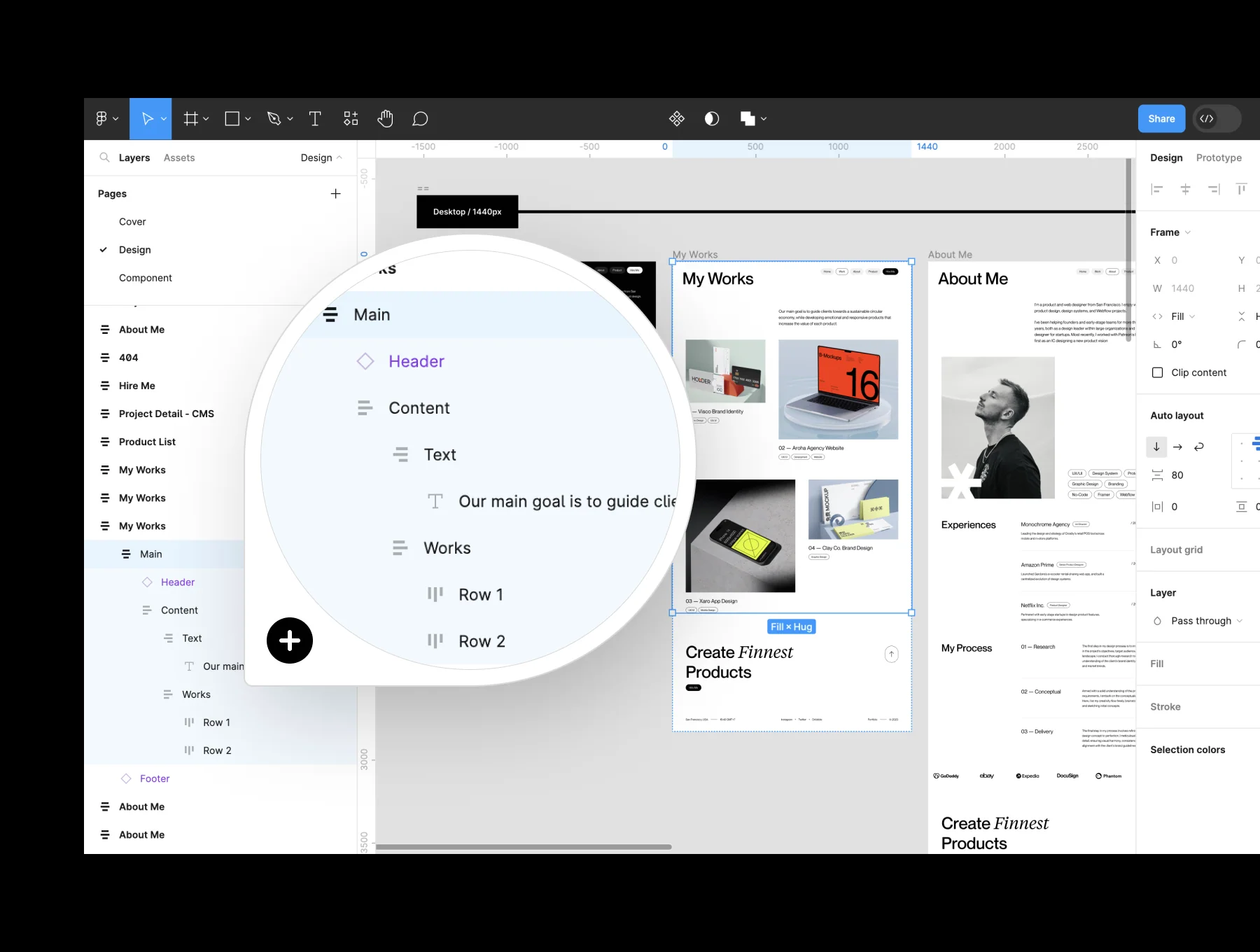Add a new page with plus icon
Viewport: 1260px width, 952px height.
336,194
